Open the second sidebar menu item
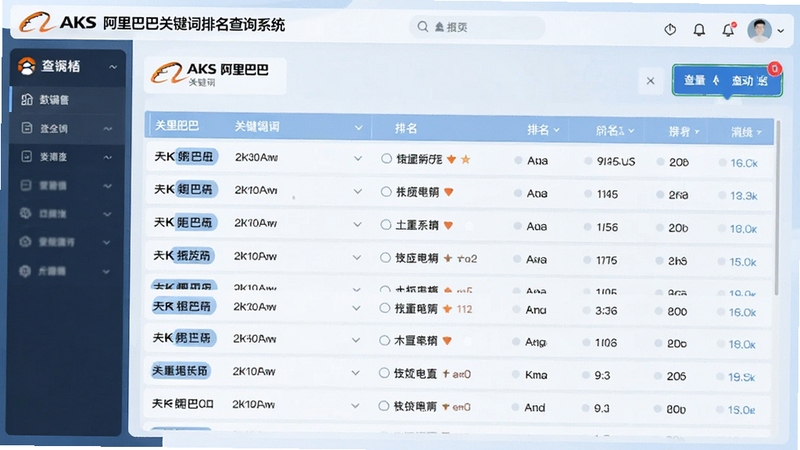Screen dimensions: 800x450 67,128
